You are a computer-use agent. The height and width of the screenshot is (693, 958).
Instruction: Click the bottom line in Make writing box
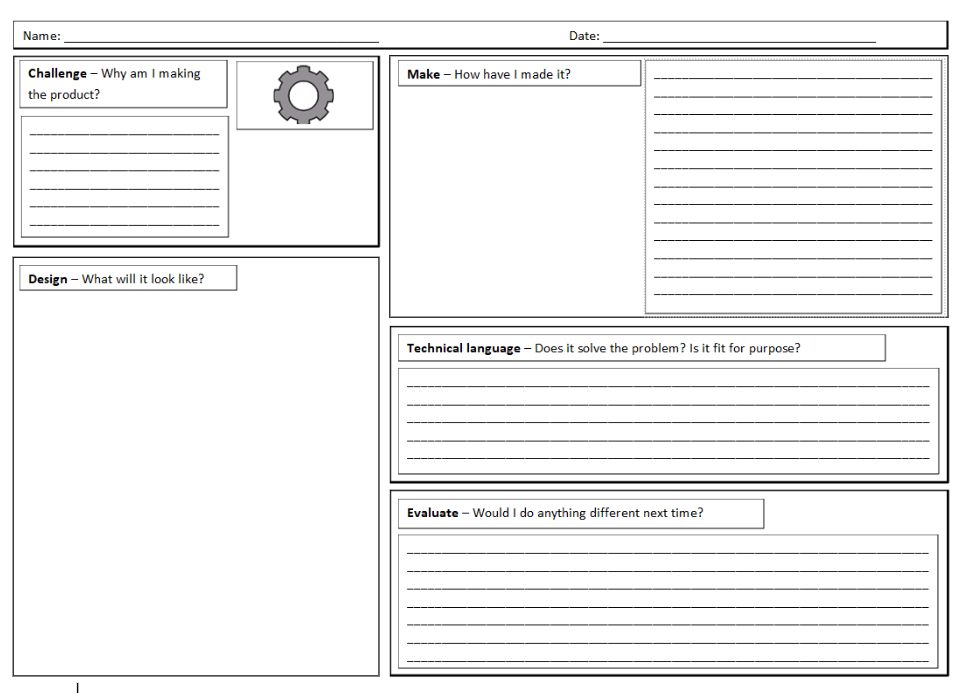pyautogui.click(x=792, y=294)
